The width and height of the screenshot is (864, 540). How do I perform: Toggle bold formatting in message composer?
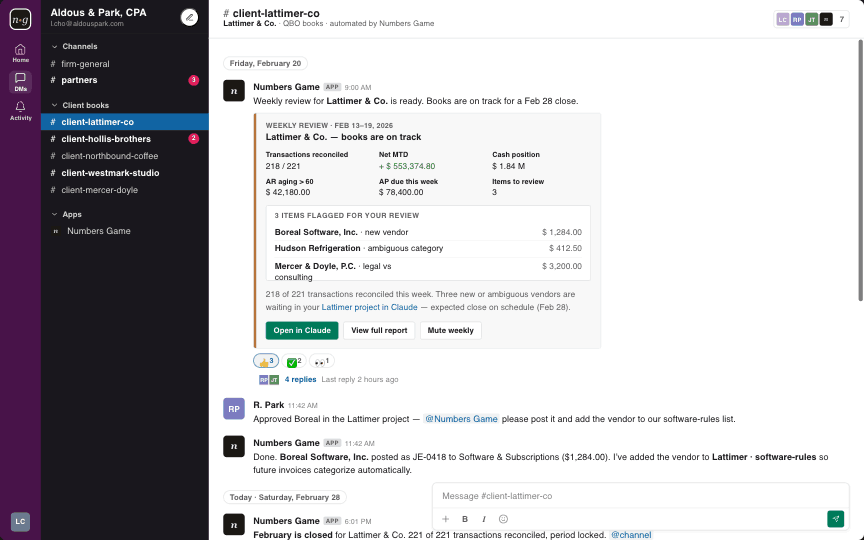coord(465,519)
